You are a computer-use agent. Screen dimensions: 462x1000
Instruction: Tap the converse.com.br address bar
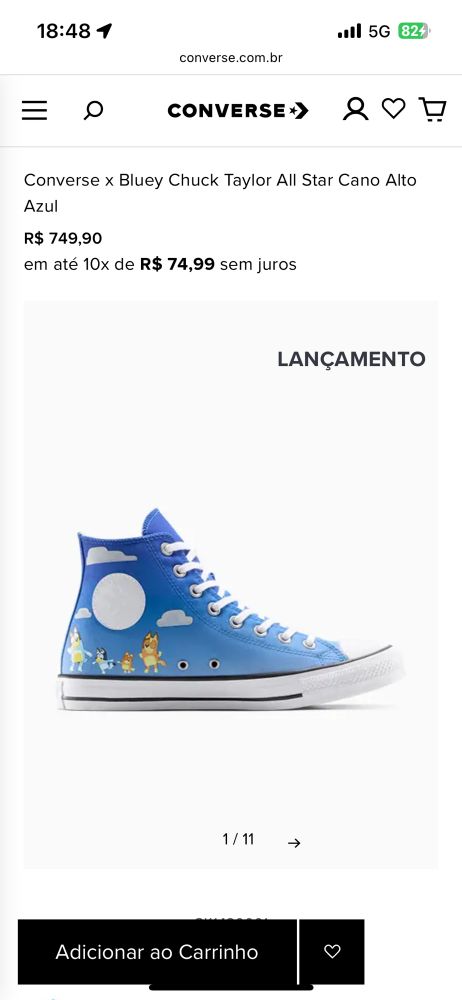[x=231, y=58]
